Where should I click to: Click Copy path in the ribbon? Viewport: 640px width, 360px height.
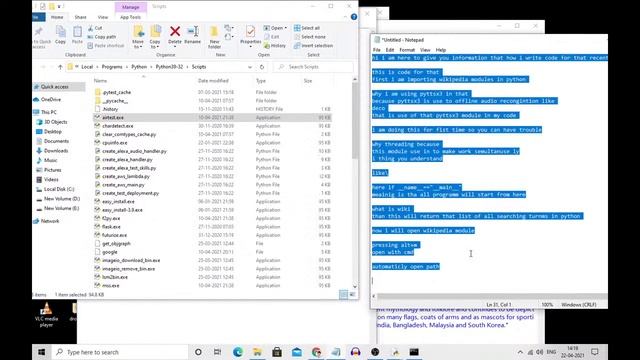102,37
